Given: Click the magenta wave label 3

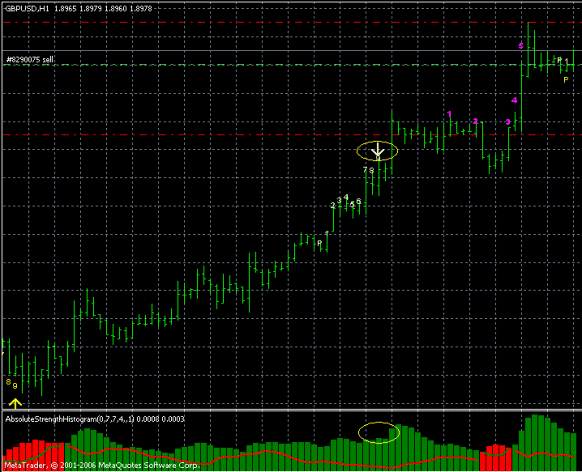Looking at the screenshot, I should click(508, 122).
